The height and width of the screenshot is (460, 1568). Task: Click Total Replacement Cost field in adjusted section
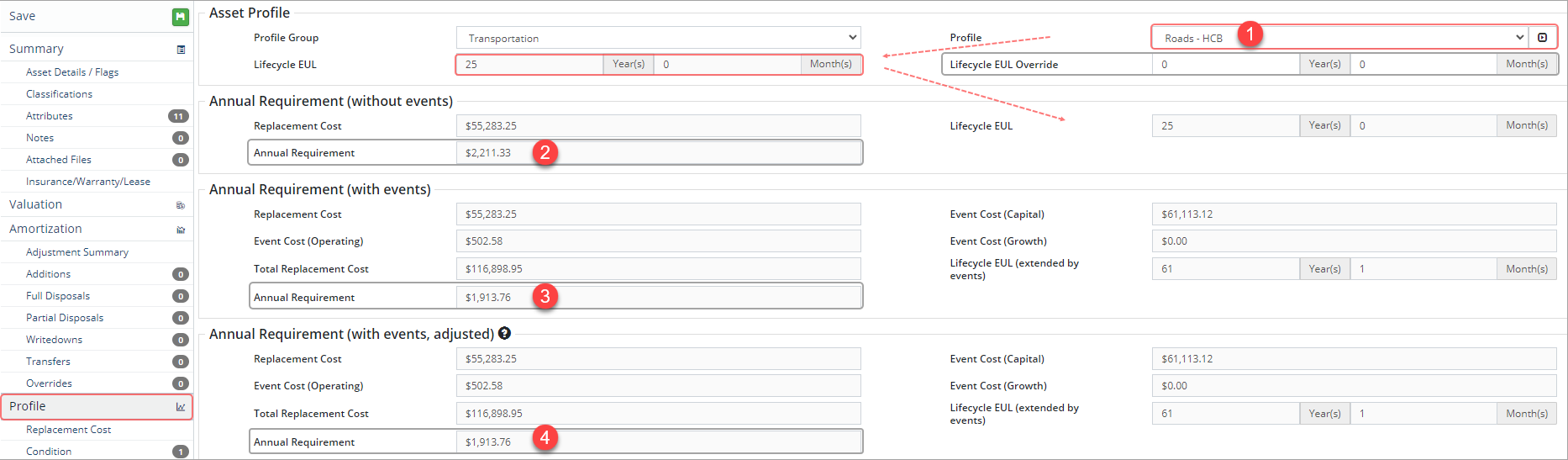[659, 414]
